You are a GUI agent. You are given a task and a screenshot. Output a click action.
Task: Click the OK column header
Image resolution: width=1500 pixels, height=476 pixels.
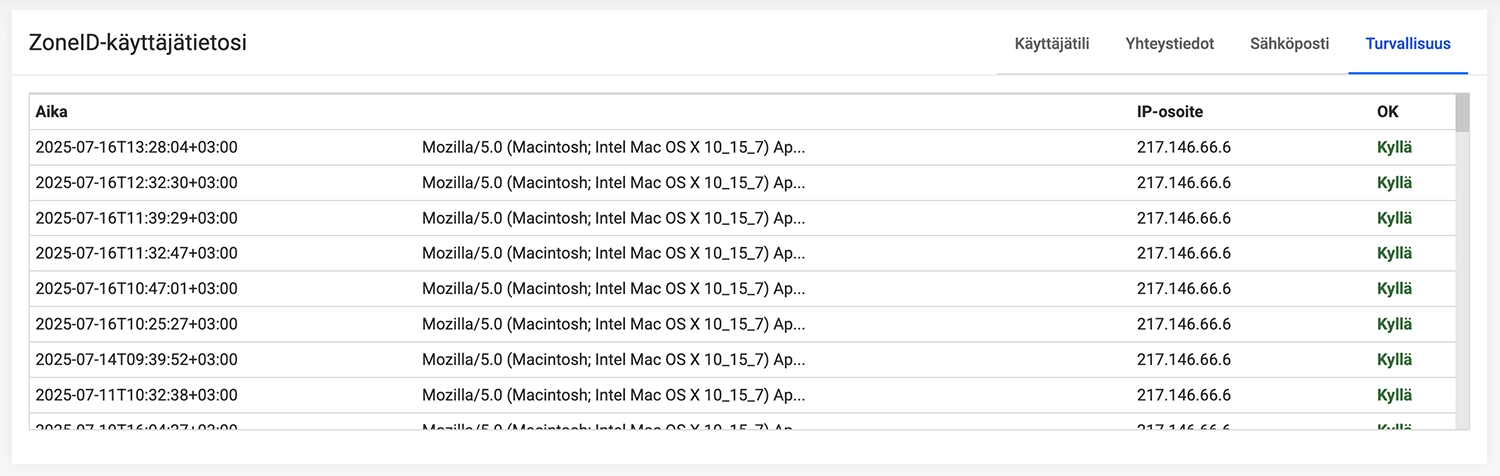pyautogui.click(x=1388, y=112)
